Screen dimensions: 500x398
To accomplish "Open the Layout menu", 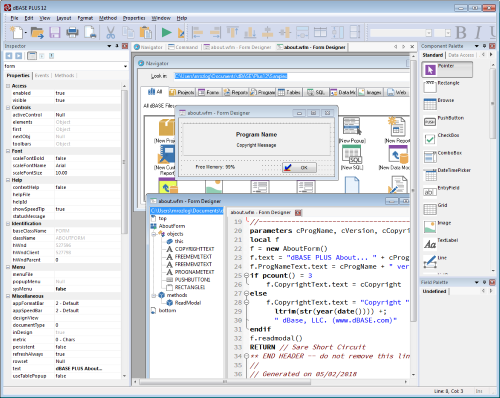I will (x=64, y=18).
